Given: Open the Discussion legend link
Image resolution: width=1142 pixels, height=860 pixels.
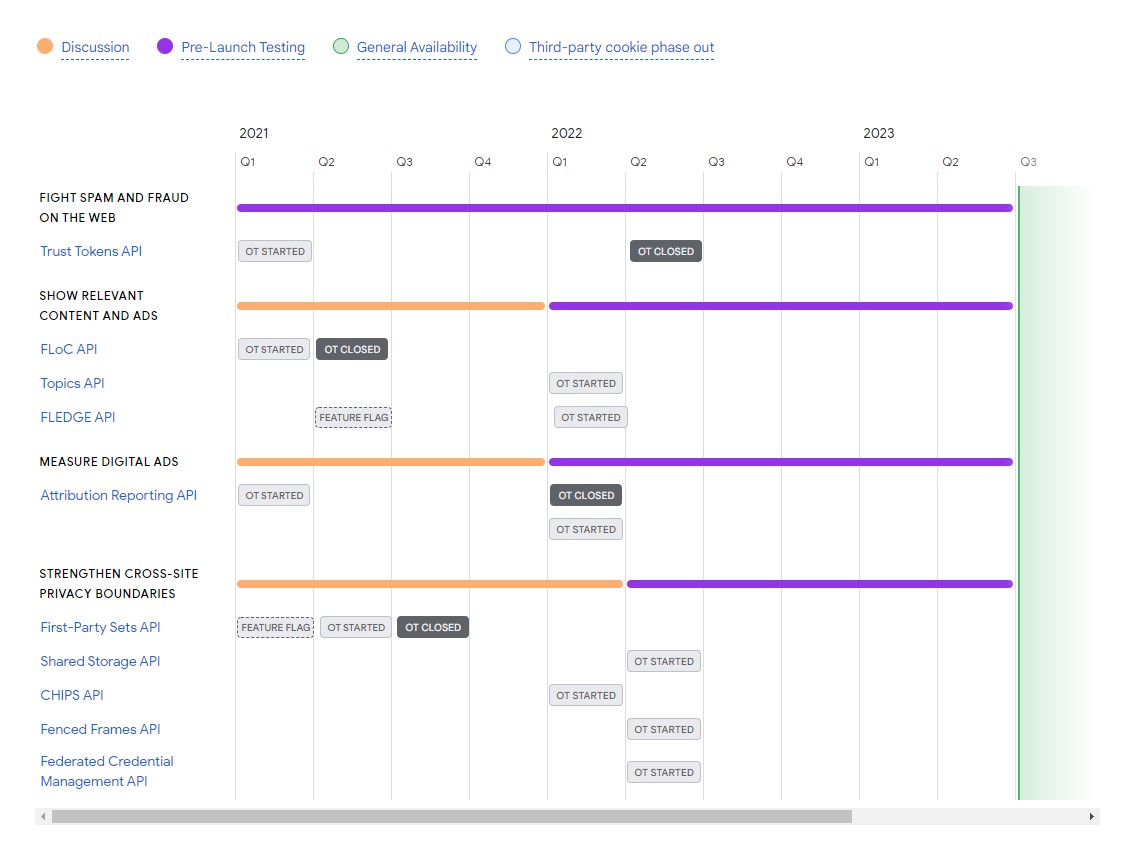Looking at the screenshot, I should (95, 47).
